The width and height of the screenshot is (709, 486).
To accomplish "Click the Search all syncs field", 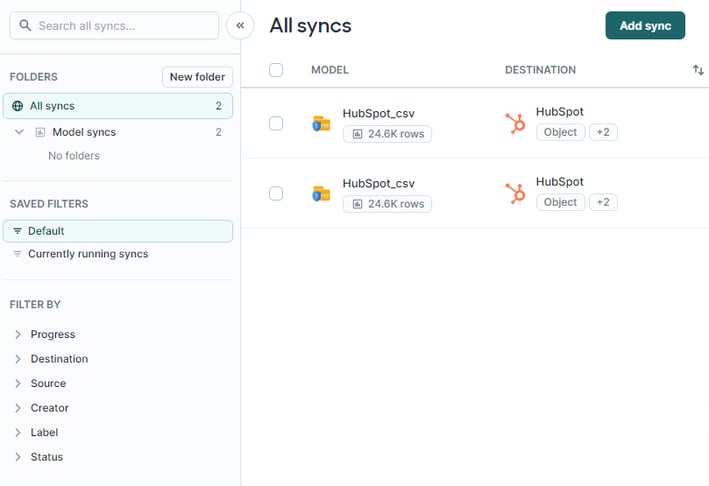I will tap(114, 26).
